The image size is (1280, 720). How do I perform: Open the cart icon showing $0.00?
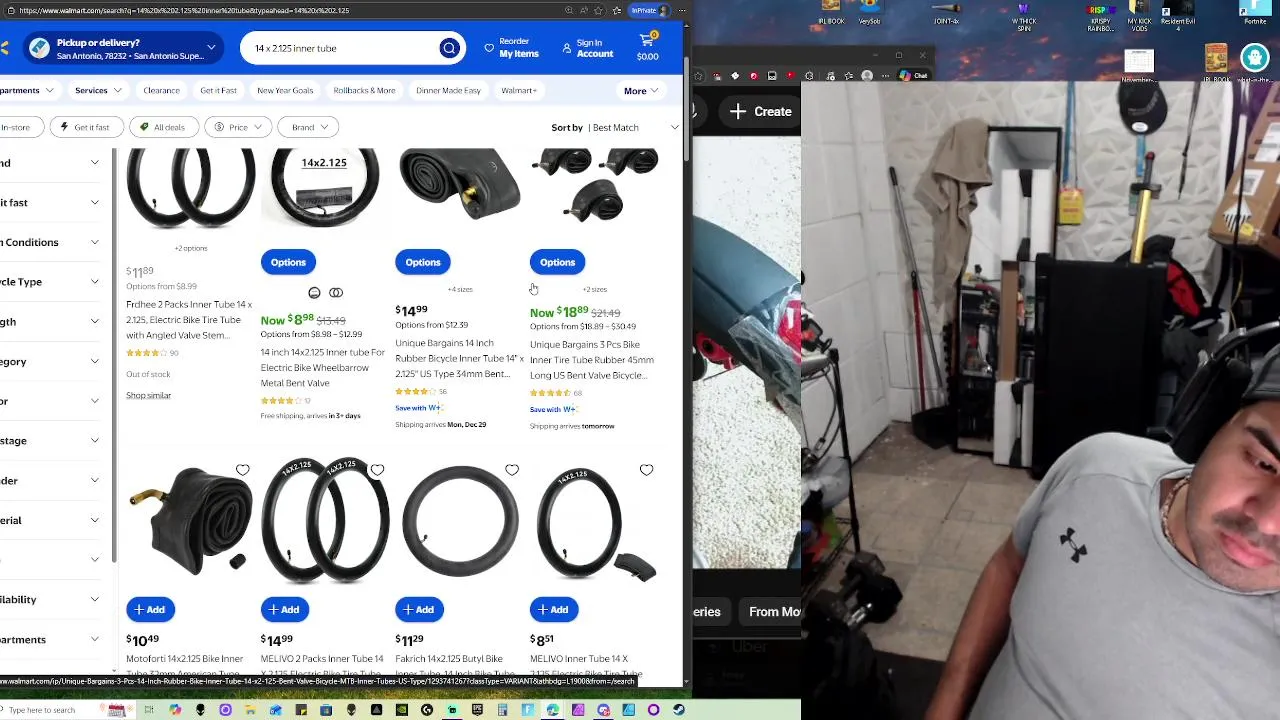647,47
